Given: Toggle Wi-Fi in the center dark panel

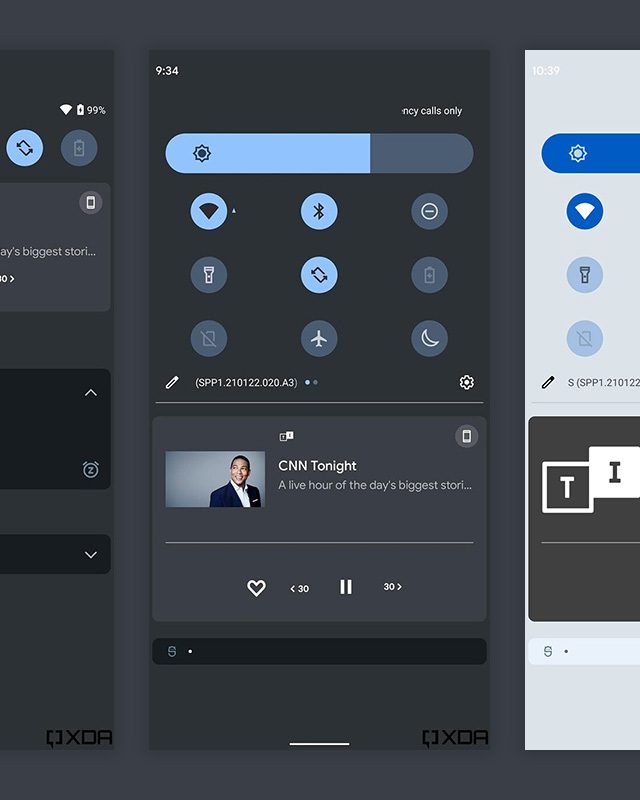Looking at the screenshot, I should pyautogui.click(x=209, y=211).
